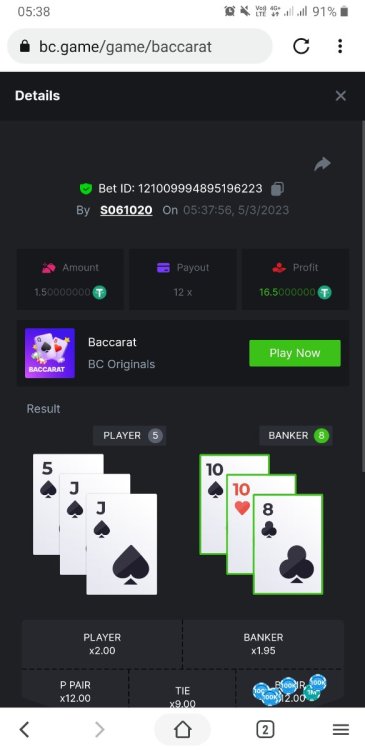Click the Baccarat game thumbnail
This screenshot has height=750, width=365.
click(x=50, y=353)
